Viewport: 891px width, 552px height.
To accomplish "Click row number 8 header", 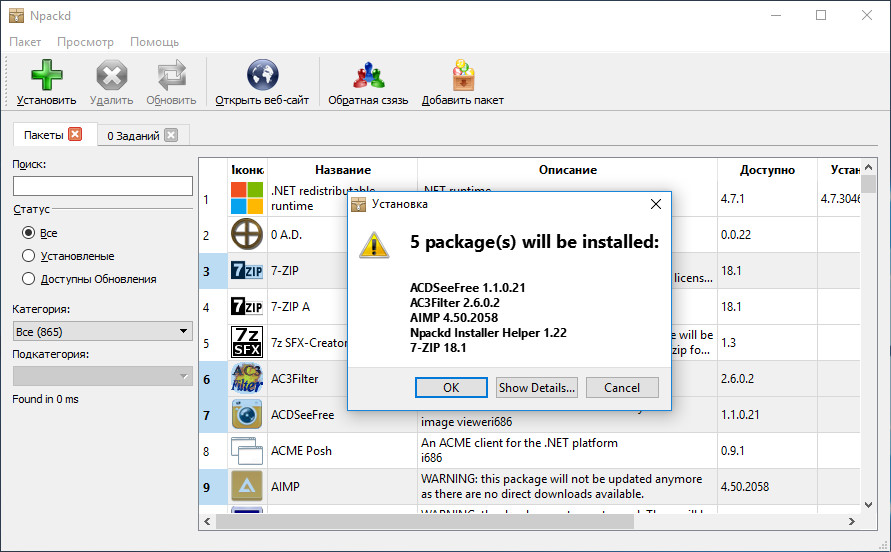I will click(x=213, y=451).
